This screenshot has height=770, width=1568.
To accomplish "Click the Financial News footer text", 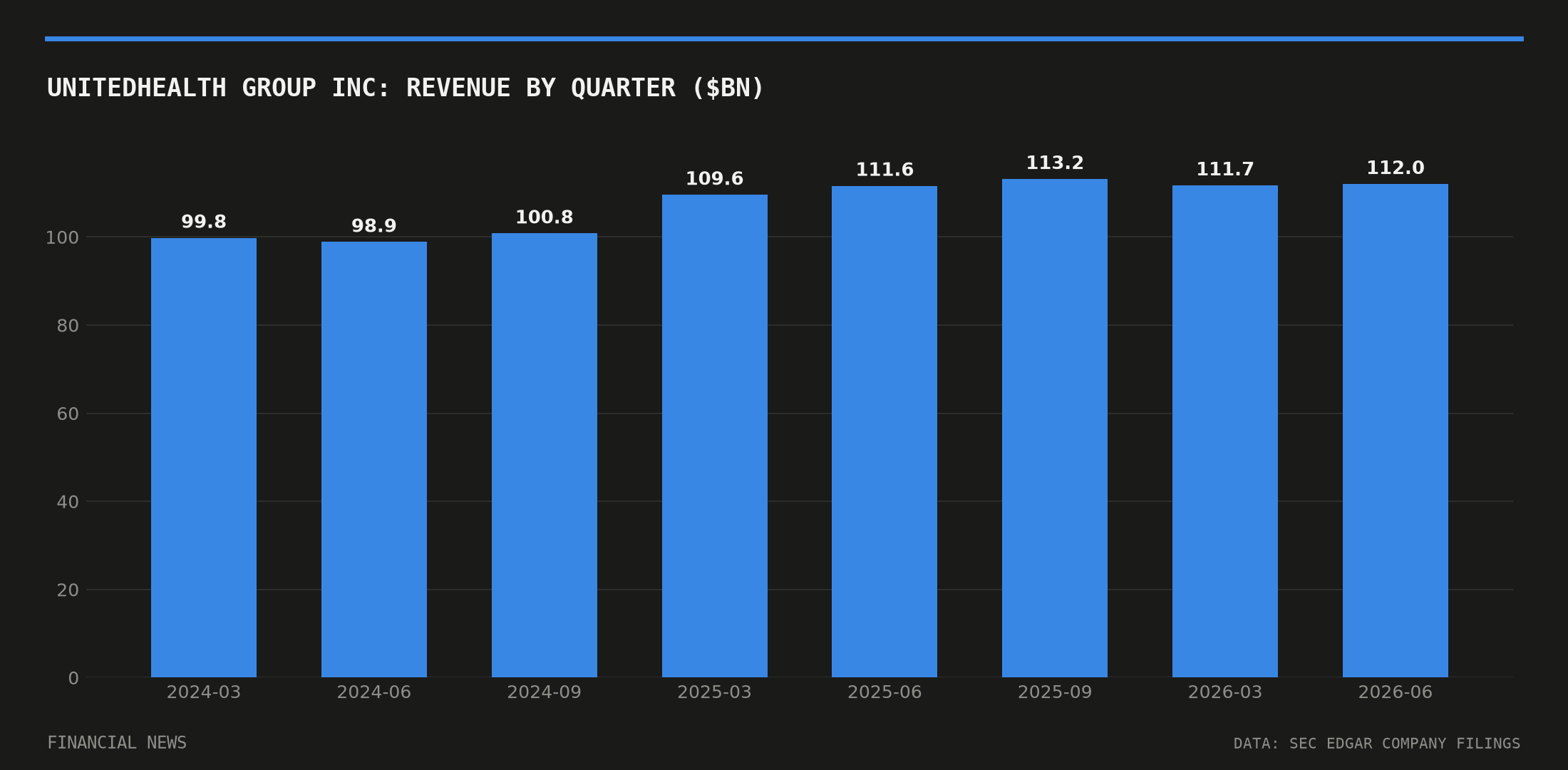I will tap(117, 743).
